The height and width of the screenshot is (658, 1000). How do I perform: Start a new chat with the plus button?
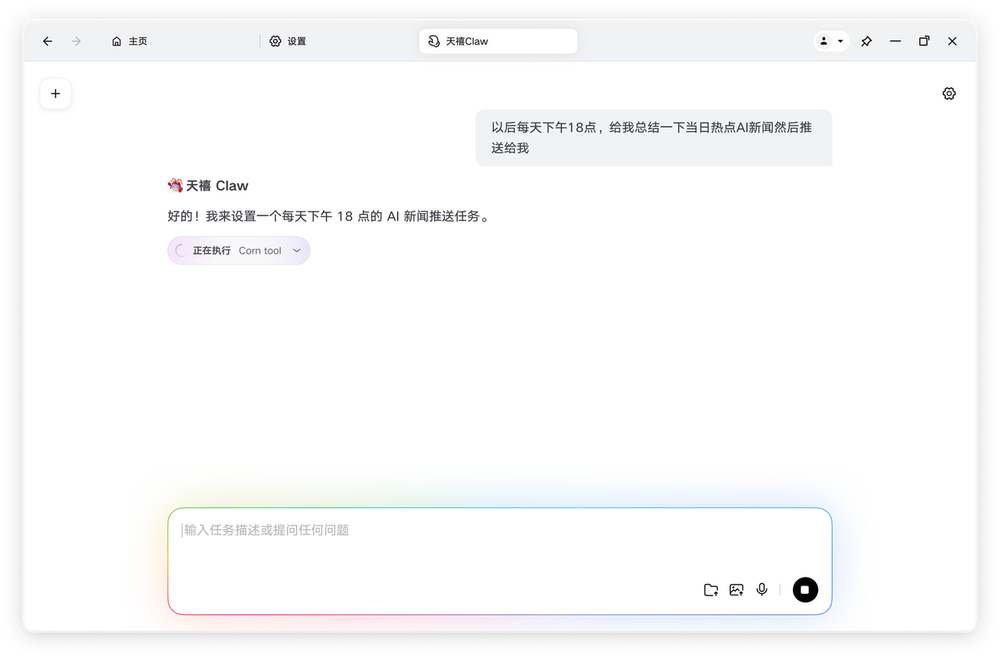point(55,93)
